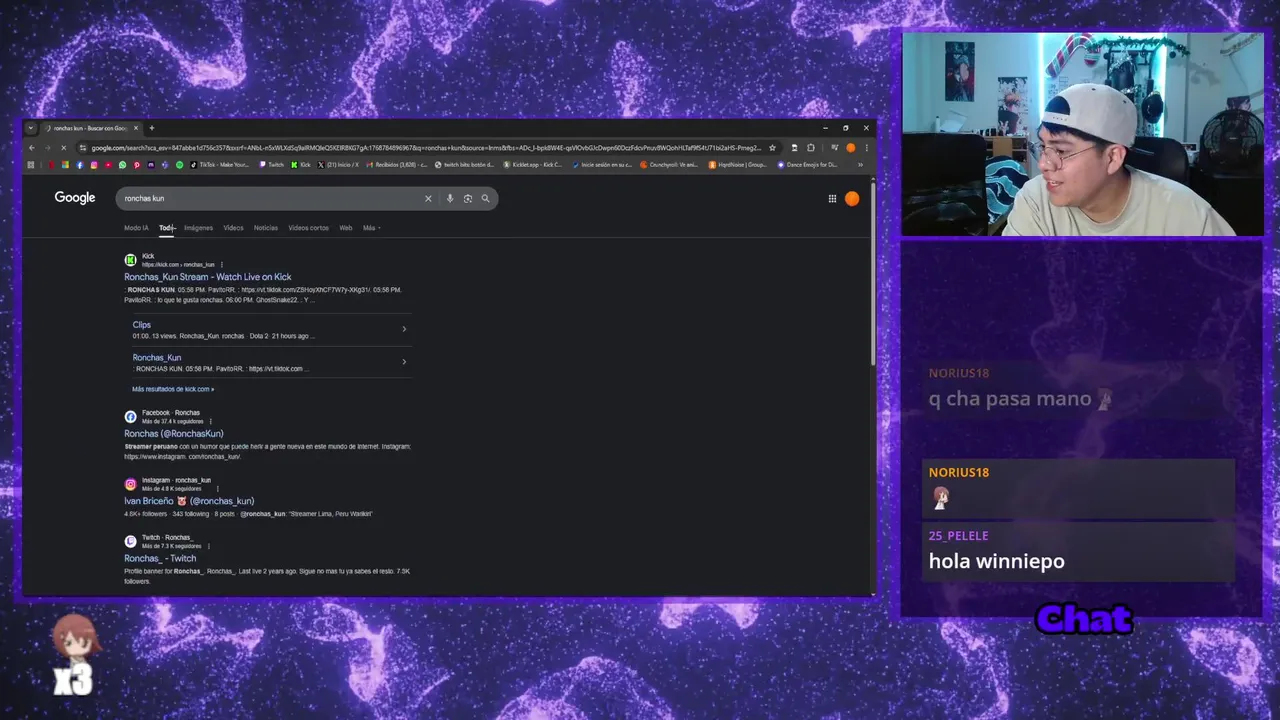Screen dimensions: 1280x720
Task: Open the Crunchyroll bookmark
Action: click(669, 165)
